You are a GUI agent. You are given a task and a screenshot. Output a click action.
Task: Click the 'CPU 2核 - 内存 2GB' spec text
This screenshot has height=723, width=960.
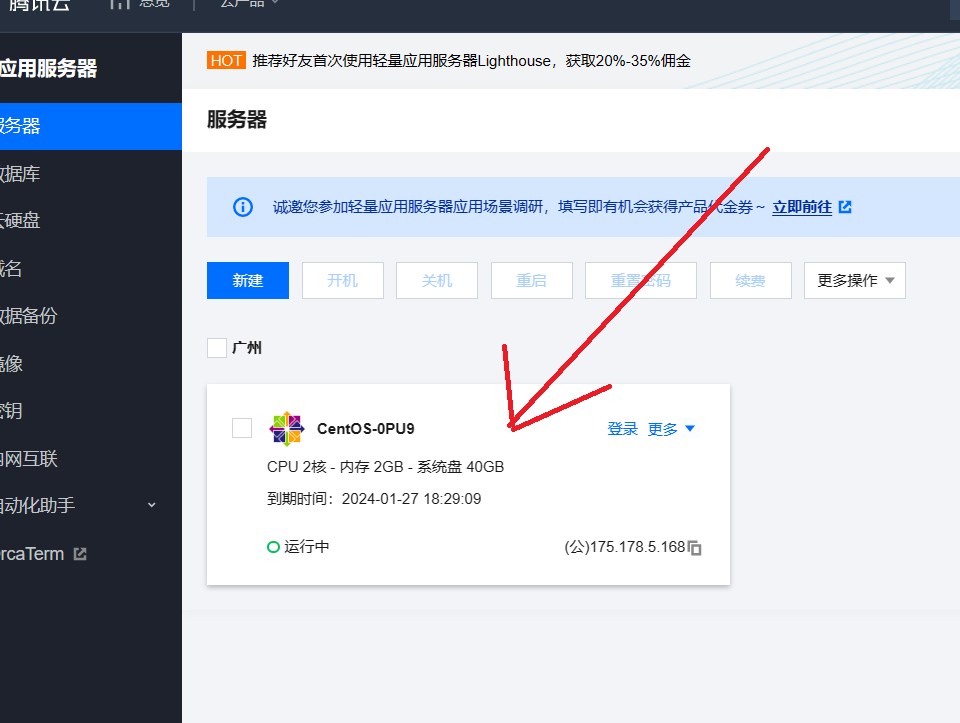click(x=336, y=467)
